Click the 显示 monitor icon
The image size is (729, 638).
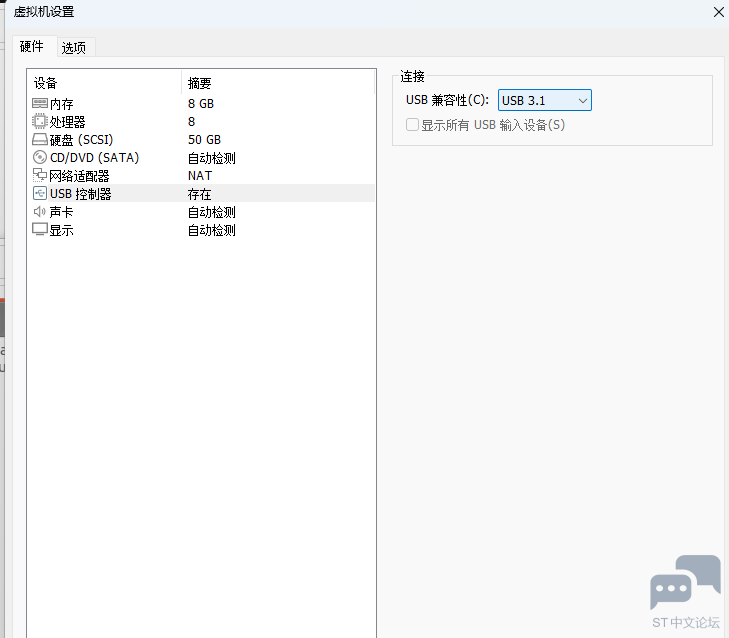point(40,230)
